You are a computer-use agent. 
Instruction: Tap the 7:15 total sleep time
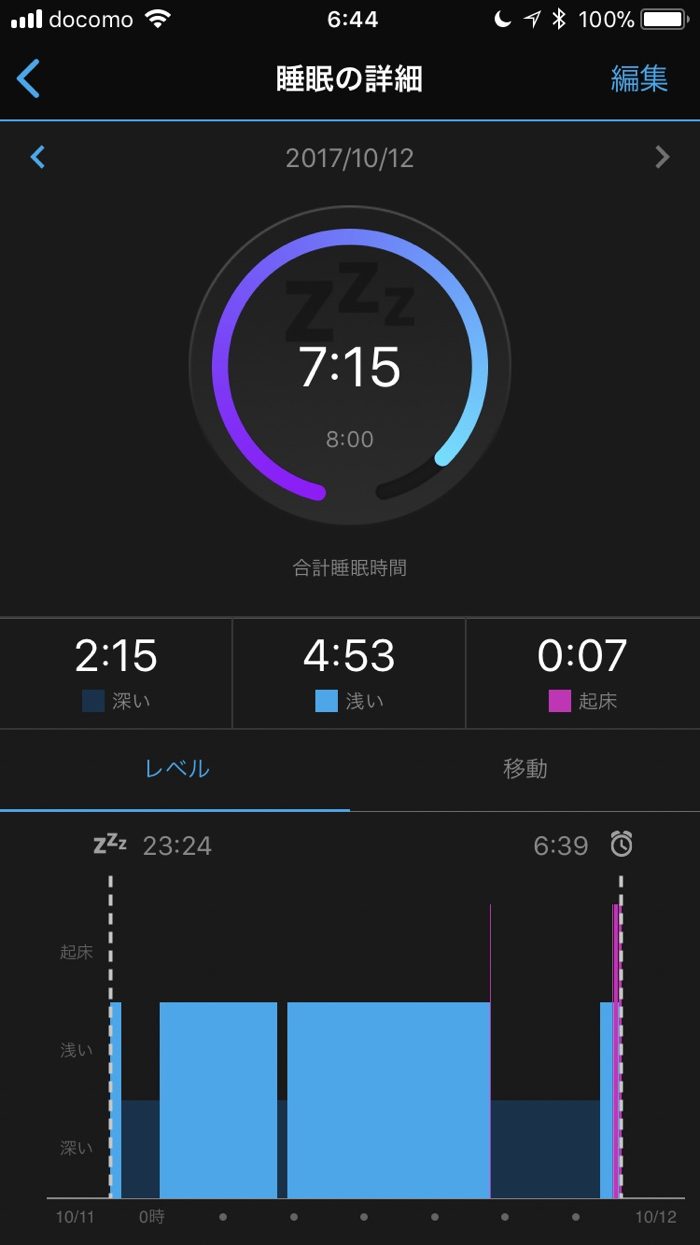coord(349,368)
